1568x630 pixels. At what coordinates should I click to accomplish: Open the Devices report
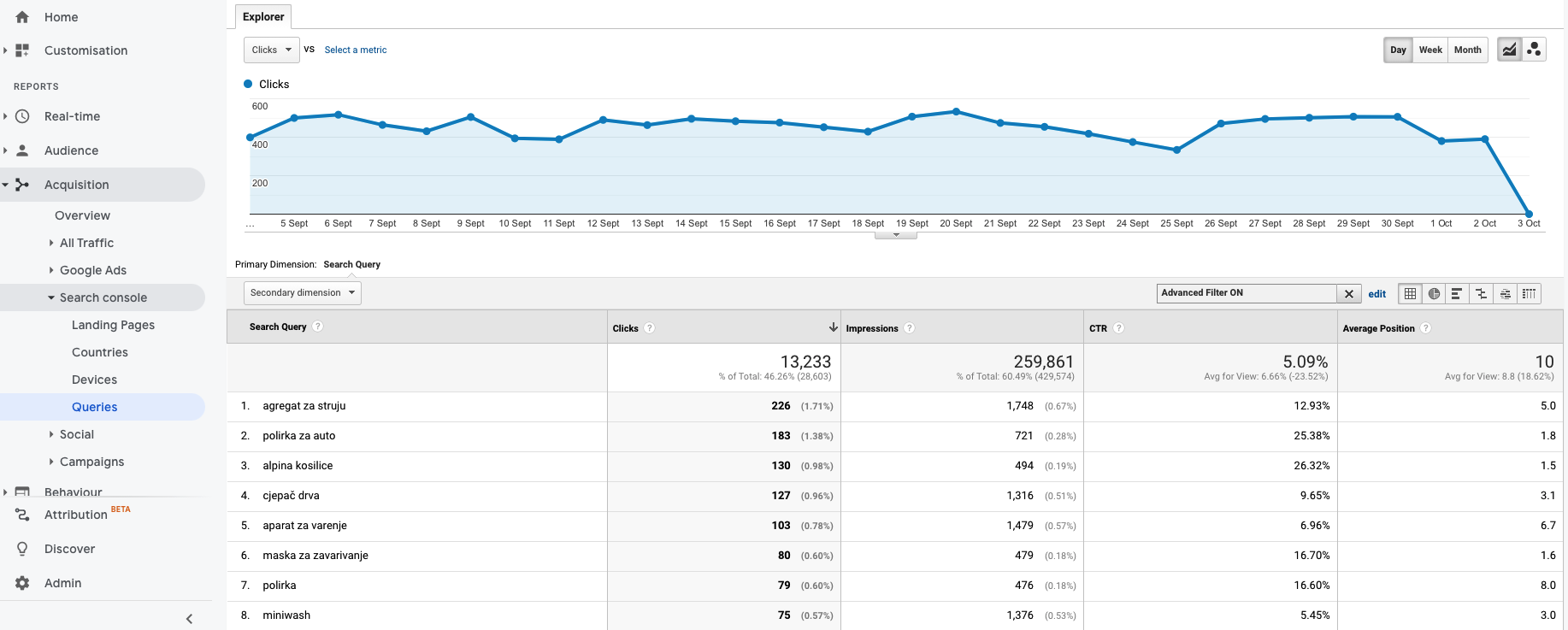pos(94,380)
